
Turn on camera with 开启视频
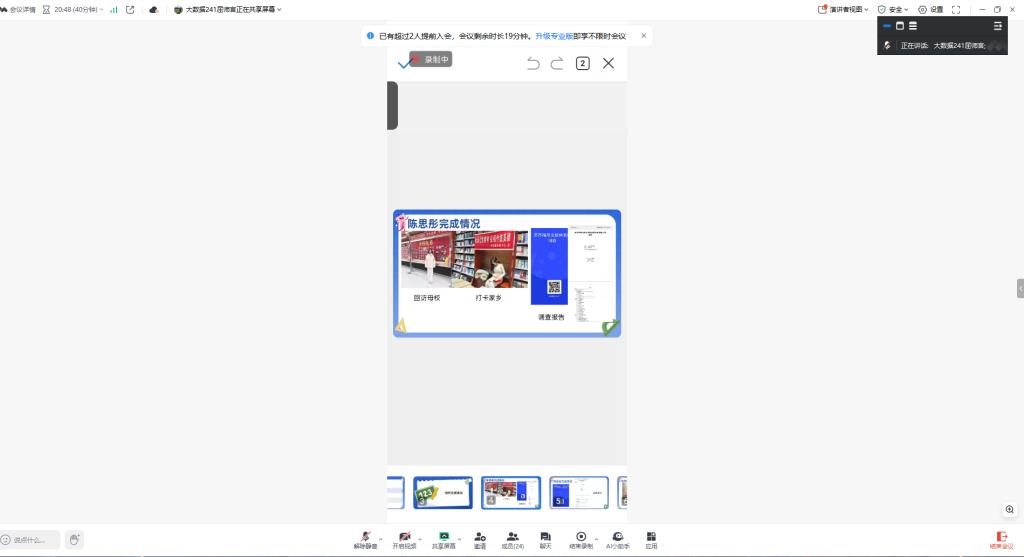403,538
